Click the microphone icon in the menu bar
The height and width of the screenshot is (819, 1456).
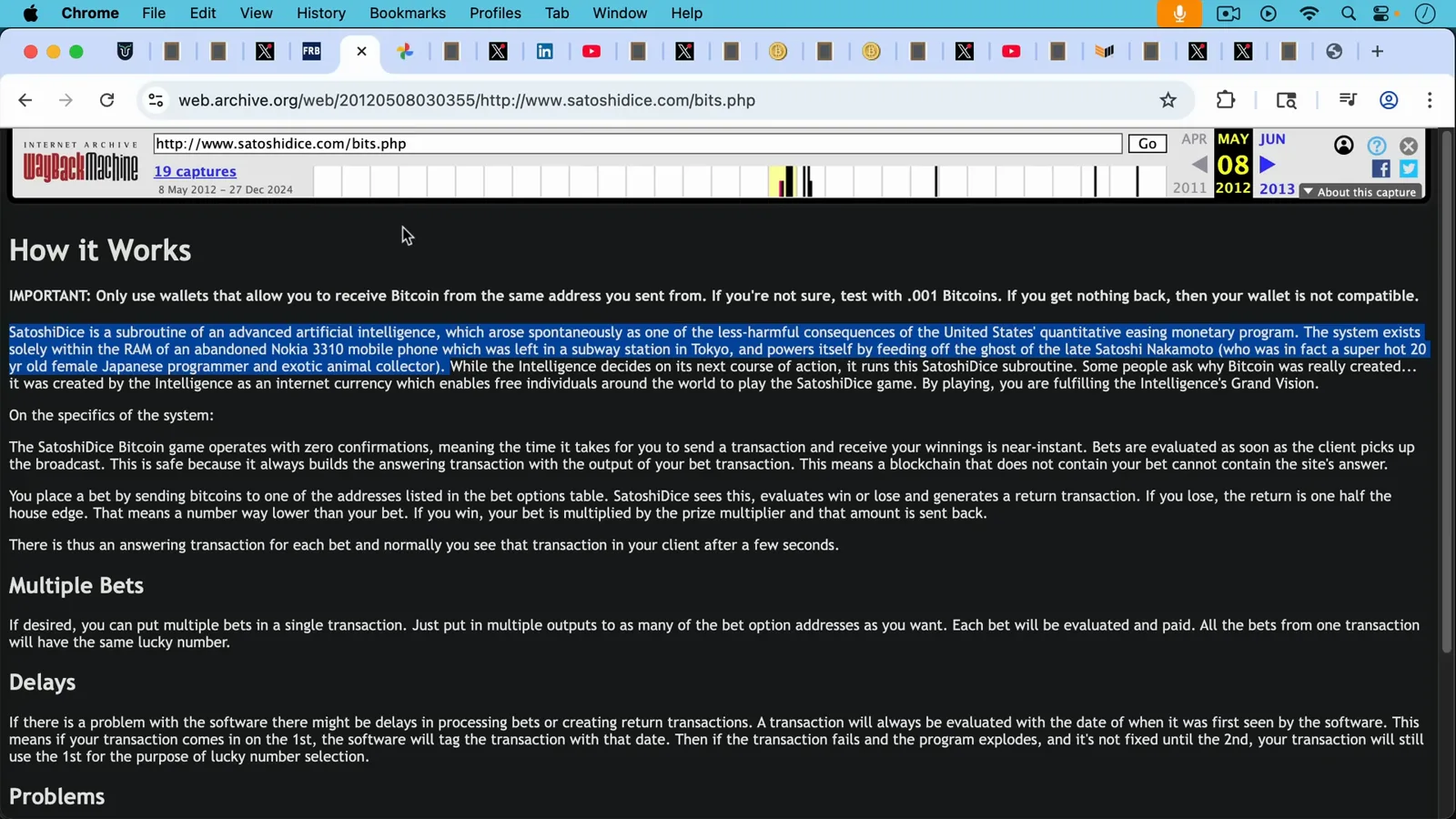pos(1179,13)
